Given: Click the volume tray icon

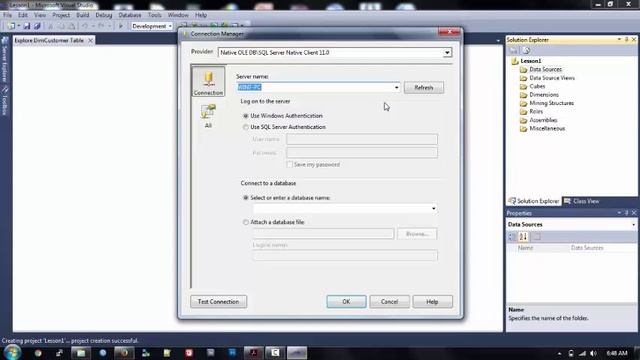Looking at the screenshot, I should (x=593, y=353).
